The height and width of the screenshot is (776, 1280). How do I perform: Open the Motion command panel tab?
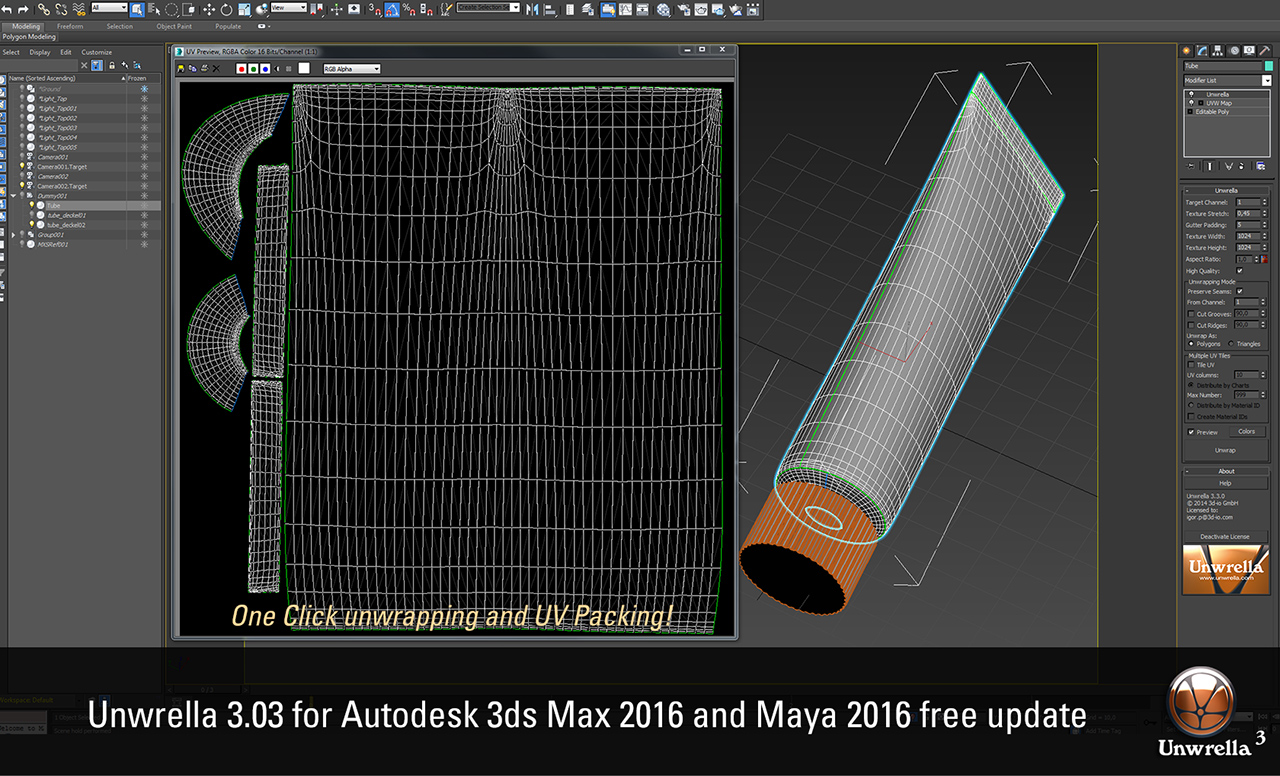pyautogui.click(x=1234, y=49)
